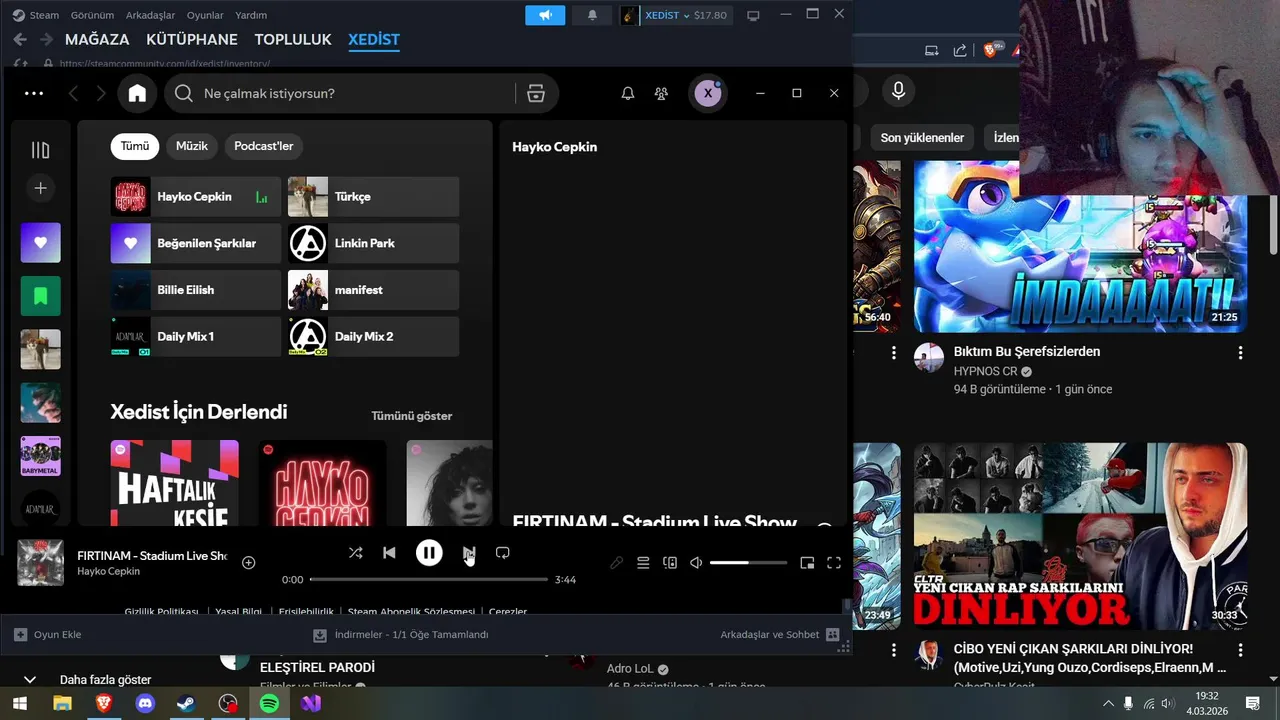The width and height of the screenshot is (1280, 720).
Task: Click YouTube voice search microphone
Action: click(x=898, y=91)
